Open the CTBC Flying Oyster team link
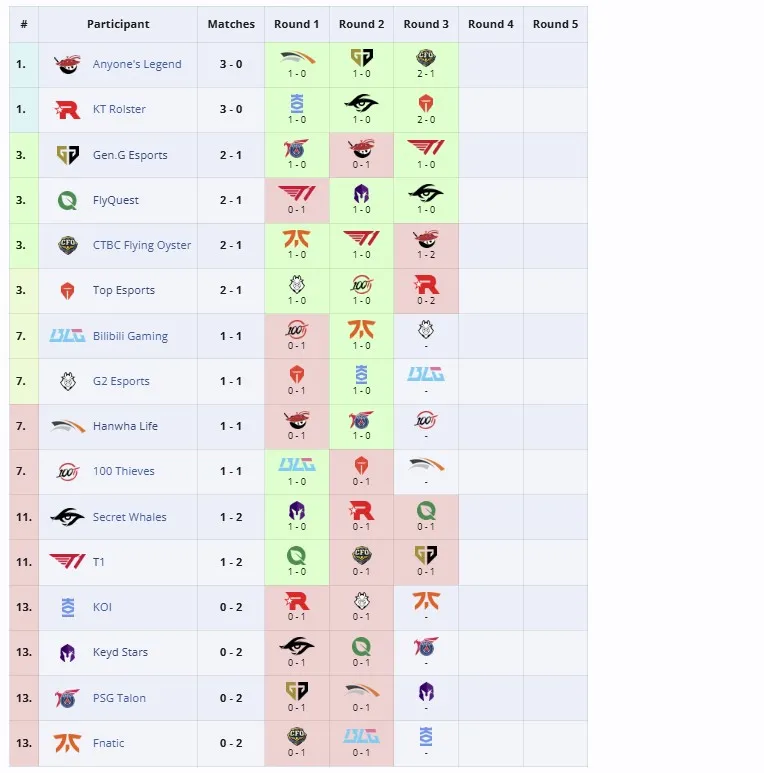 click(x=142, y=245)
